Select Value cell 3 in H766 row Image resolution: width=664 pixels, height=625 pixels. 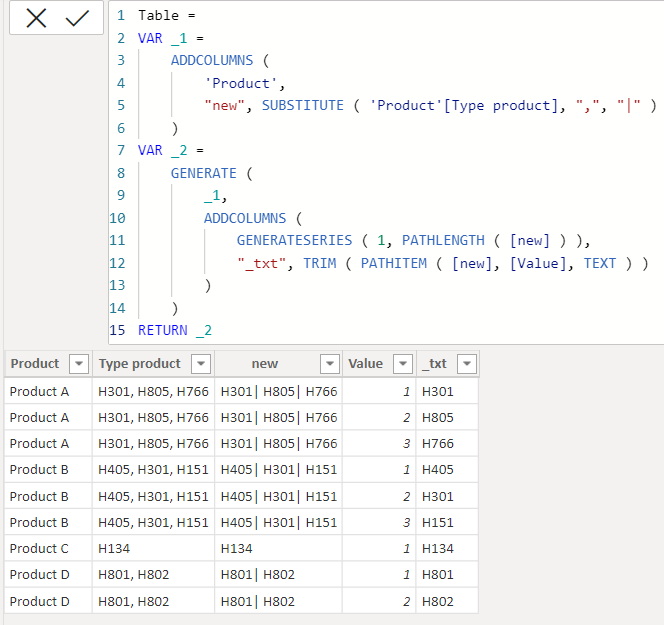pos(379,444)
